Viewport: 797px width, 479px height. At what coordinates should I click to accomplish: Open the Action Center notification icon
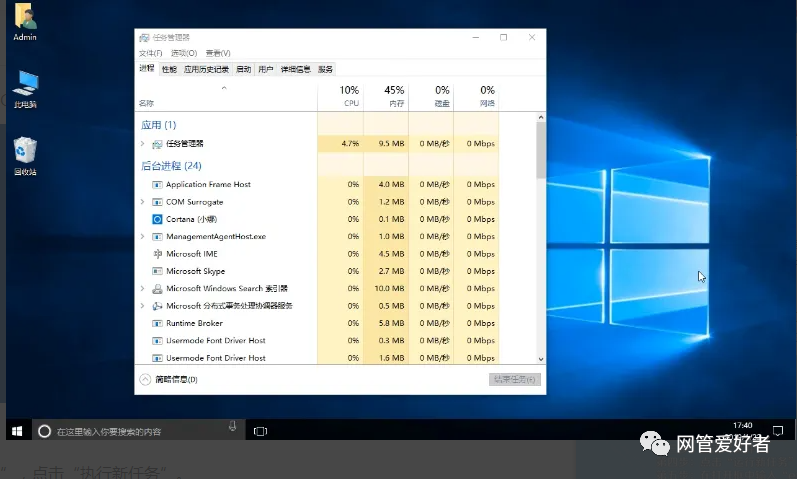click(778, 431)
